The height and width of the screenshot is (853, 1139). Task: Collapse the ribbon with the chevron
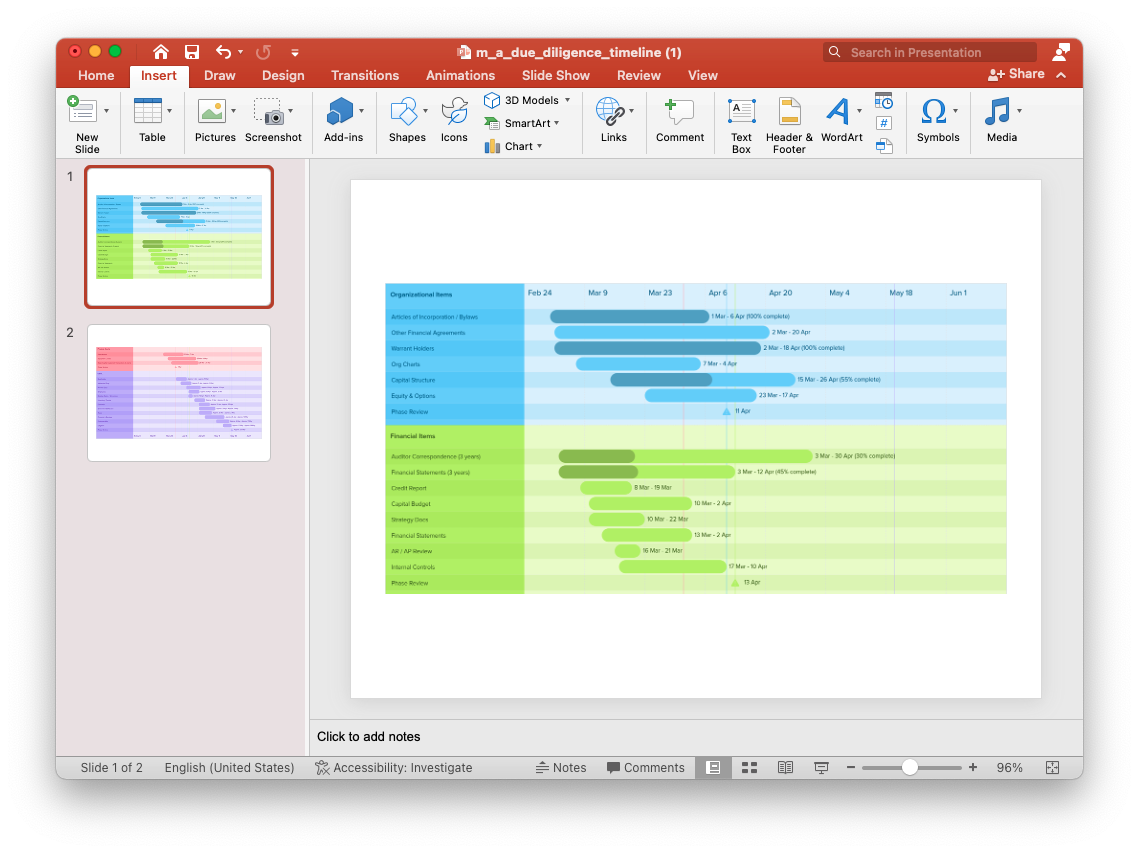pos(1061,75)
